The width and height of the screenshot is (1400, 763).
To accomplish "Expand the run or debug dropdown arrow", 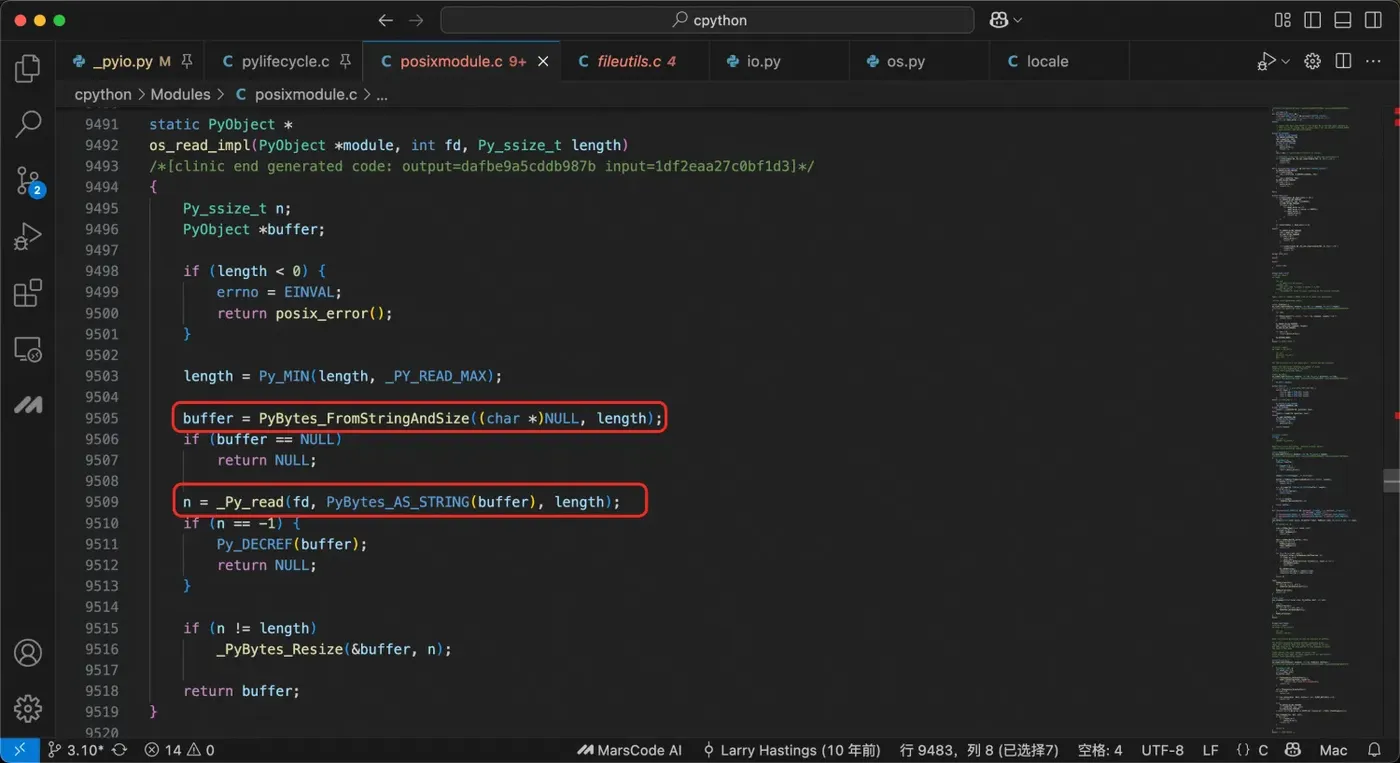I will (1286, 62).
